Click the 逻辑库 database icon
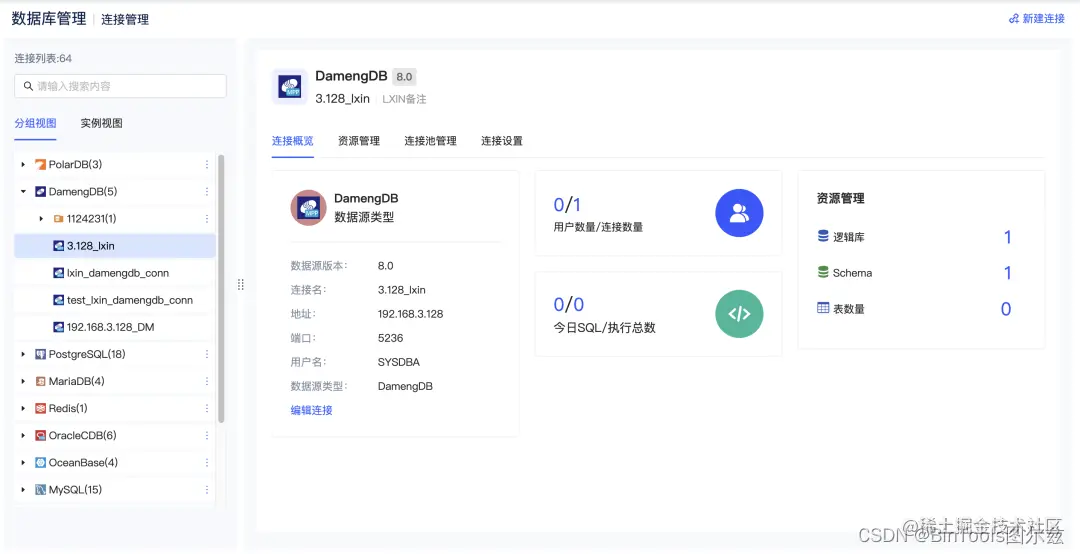The image size is (1080, 554). 823,236
